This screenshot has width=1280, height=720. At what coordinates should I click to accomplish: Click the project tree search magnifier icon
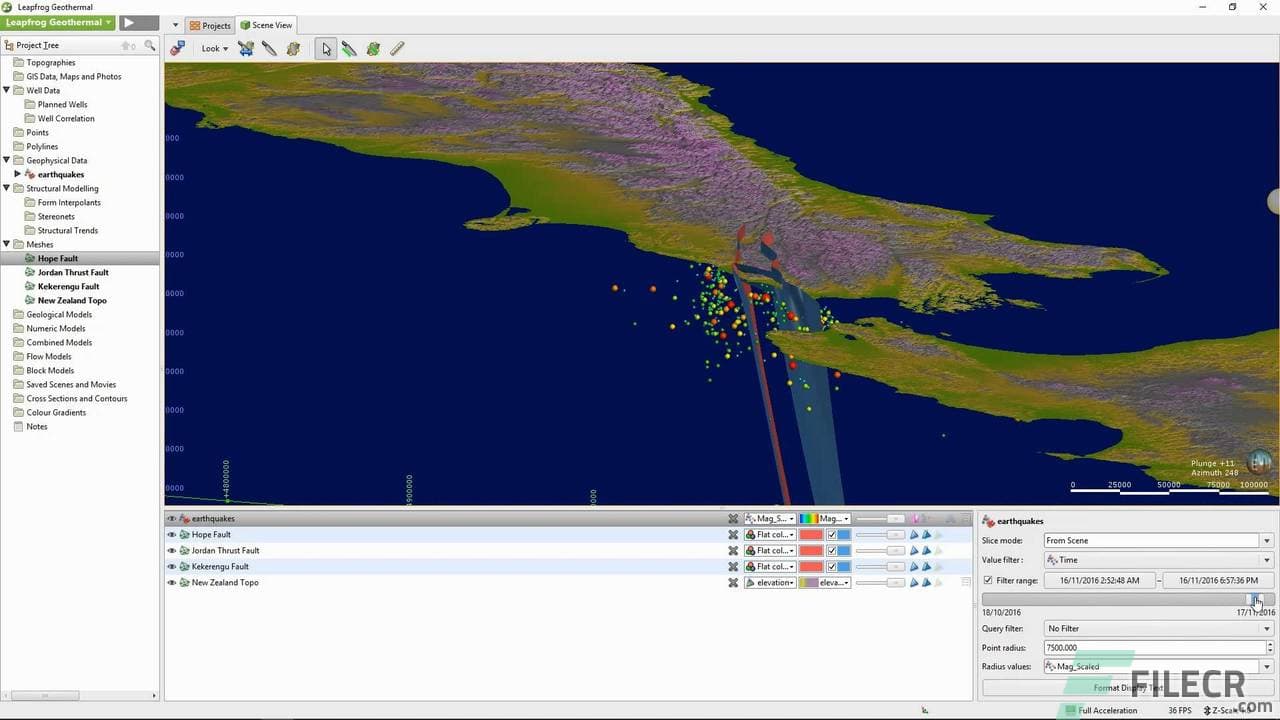(150, 45)
